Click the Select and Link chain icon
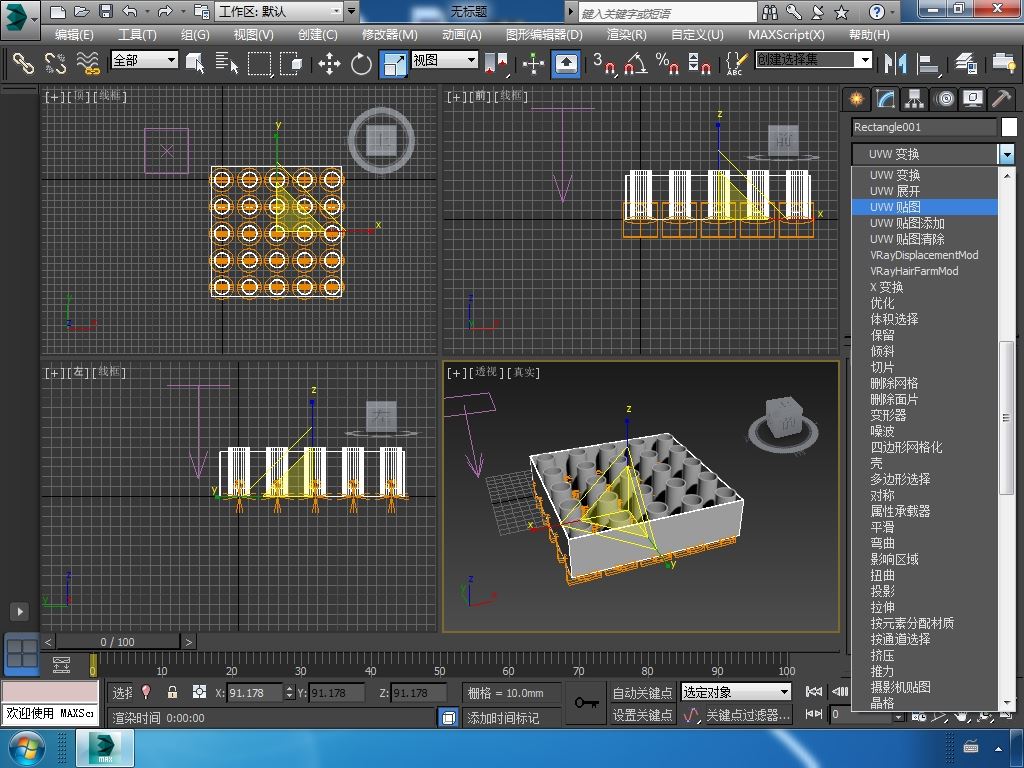The image size is (1024, 768). [x=22, y=63]
